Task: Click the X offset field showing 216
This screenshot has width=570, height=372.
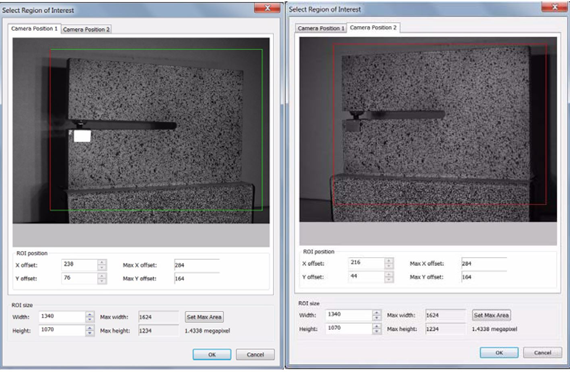Action: (x=366, y=263)
